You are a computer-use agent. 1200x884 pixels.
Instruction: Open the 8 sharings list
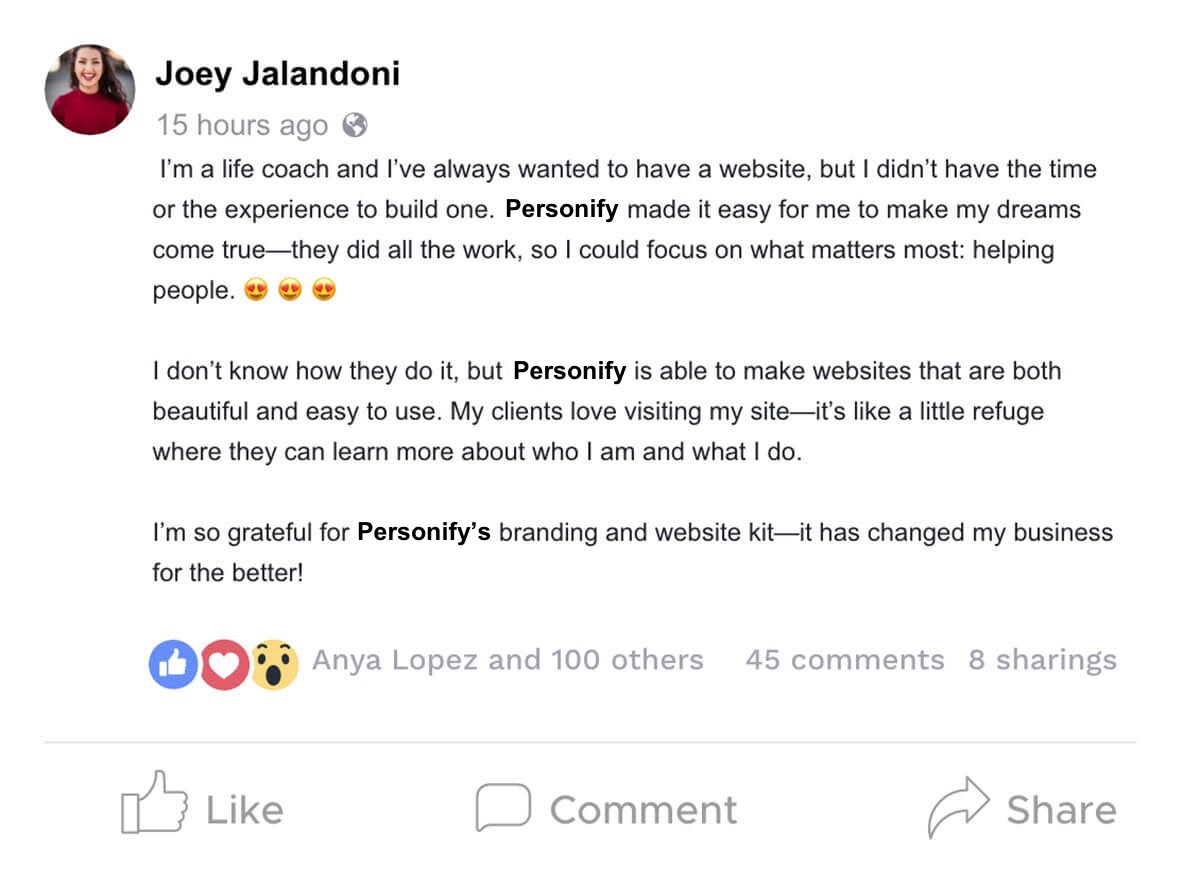click(1040, 660)
